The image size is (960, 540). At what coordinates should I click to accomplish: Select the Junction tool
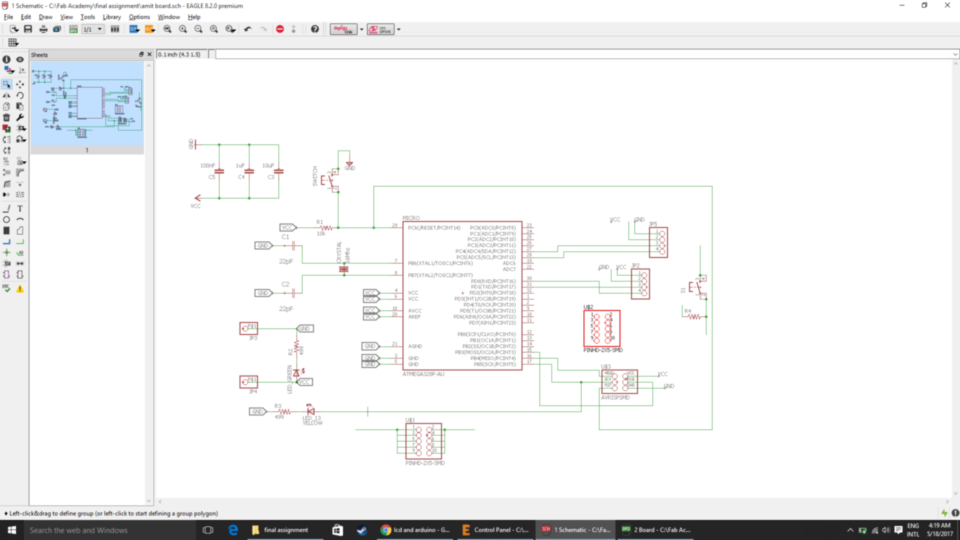7,253
